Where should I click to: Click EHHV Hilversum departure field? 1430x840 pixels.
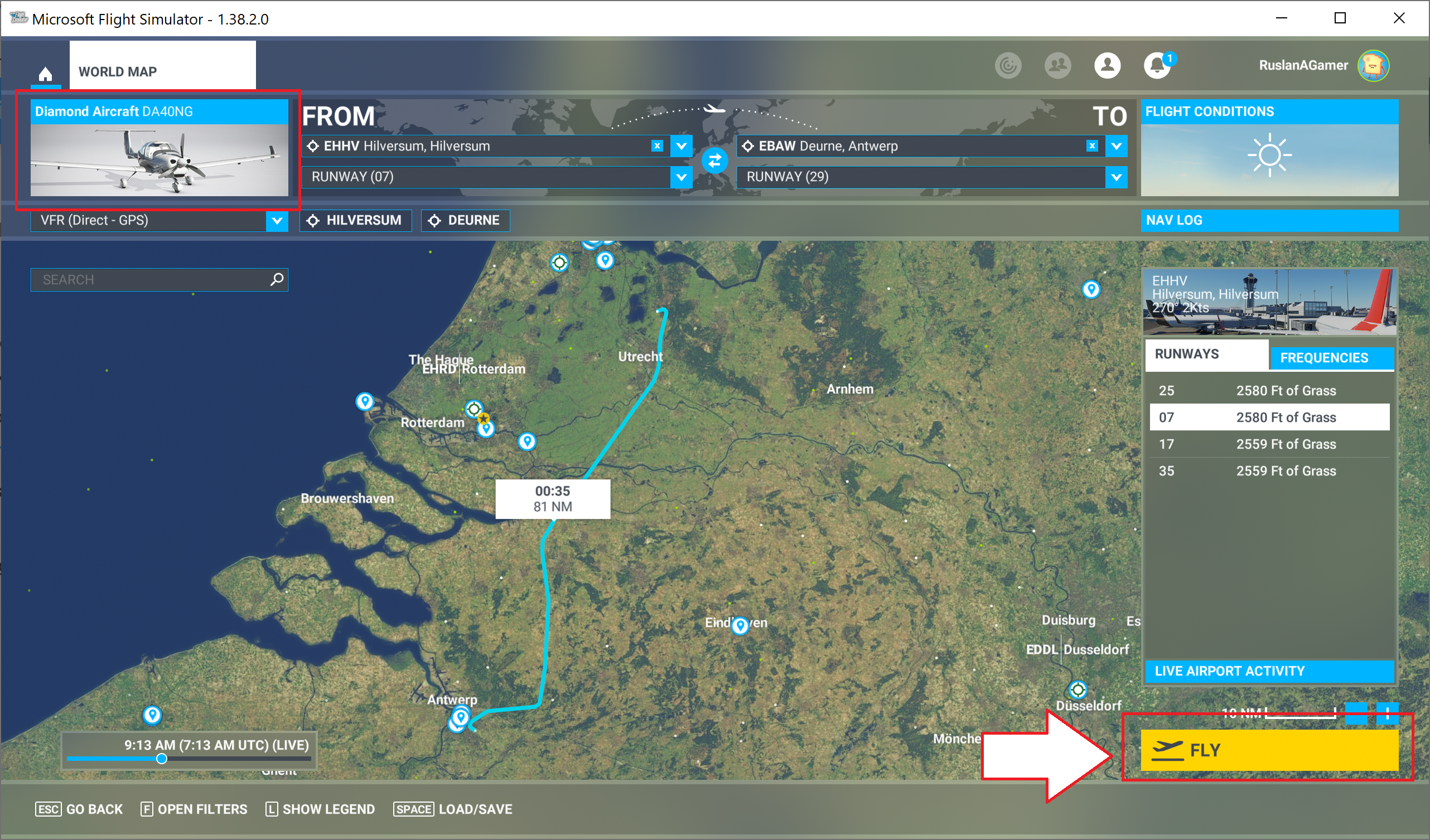click(x=486, y=146)
